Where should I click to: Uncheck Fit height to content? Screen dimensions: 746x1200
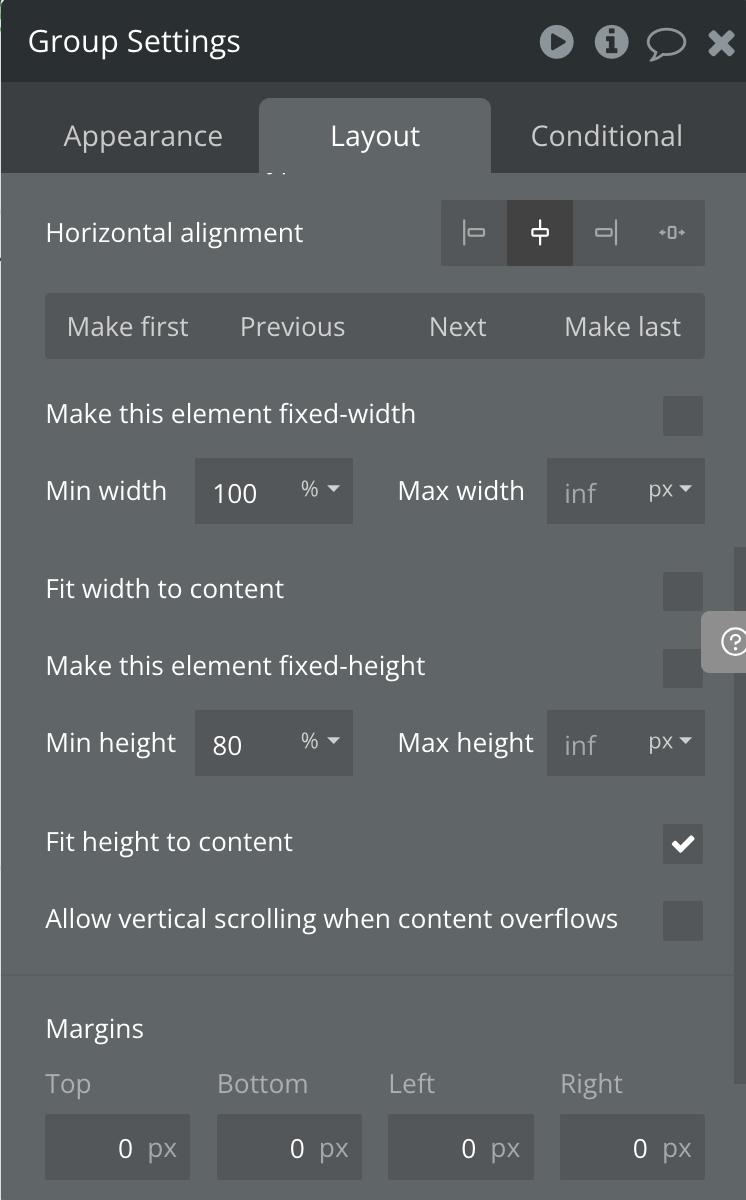(x=683, y=844)
